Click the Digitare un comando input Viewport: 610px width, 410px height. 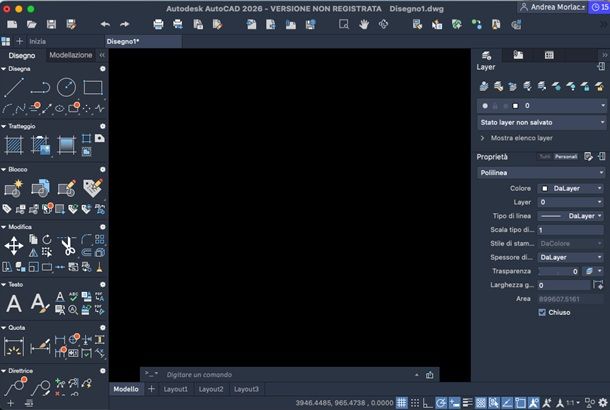tap(288, 375)
